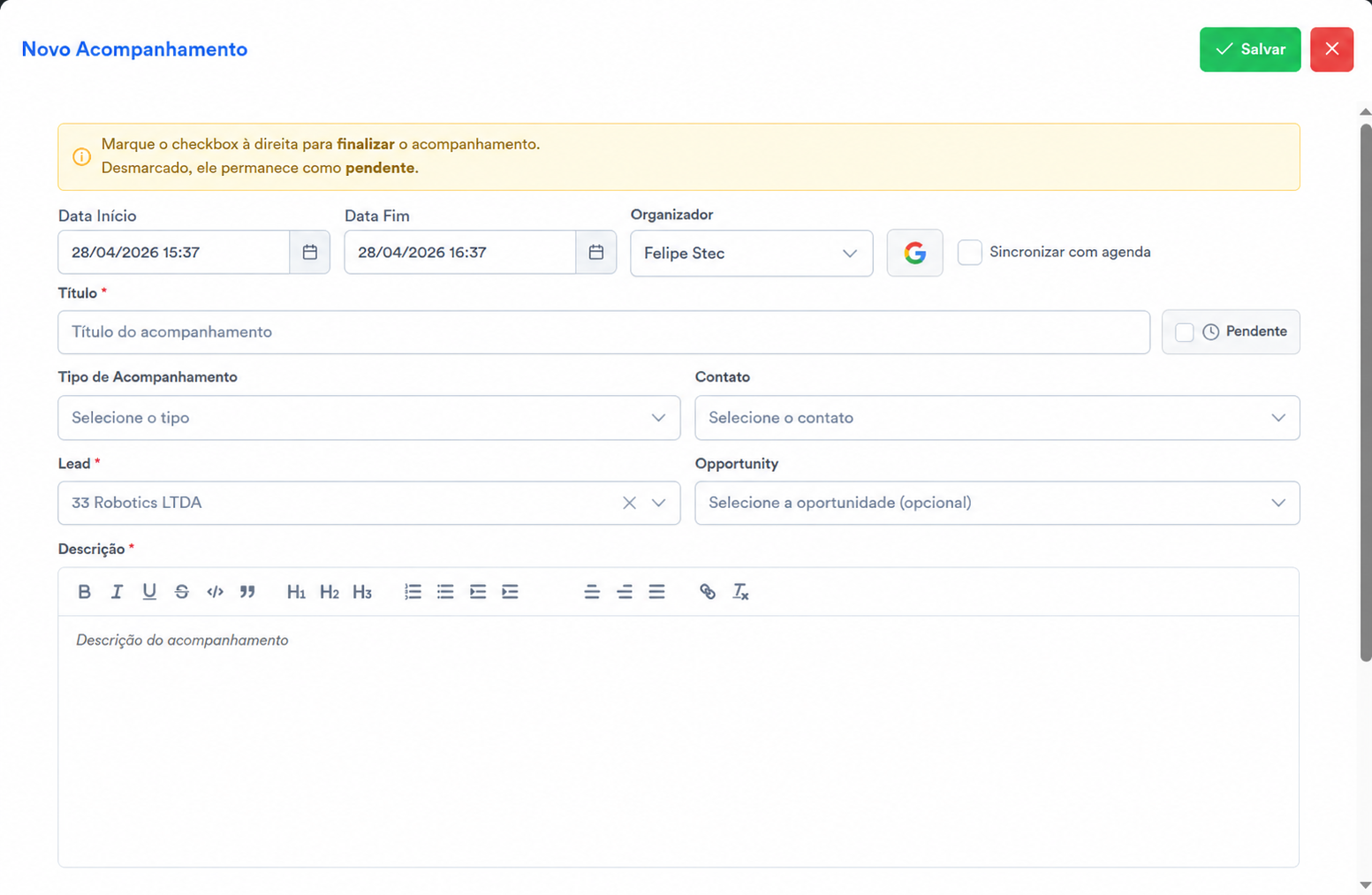Open the Organizador dropdown showing Felipe Stec

752,254
